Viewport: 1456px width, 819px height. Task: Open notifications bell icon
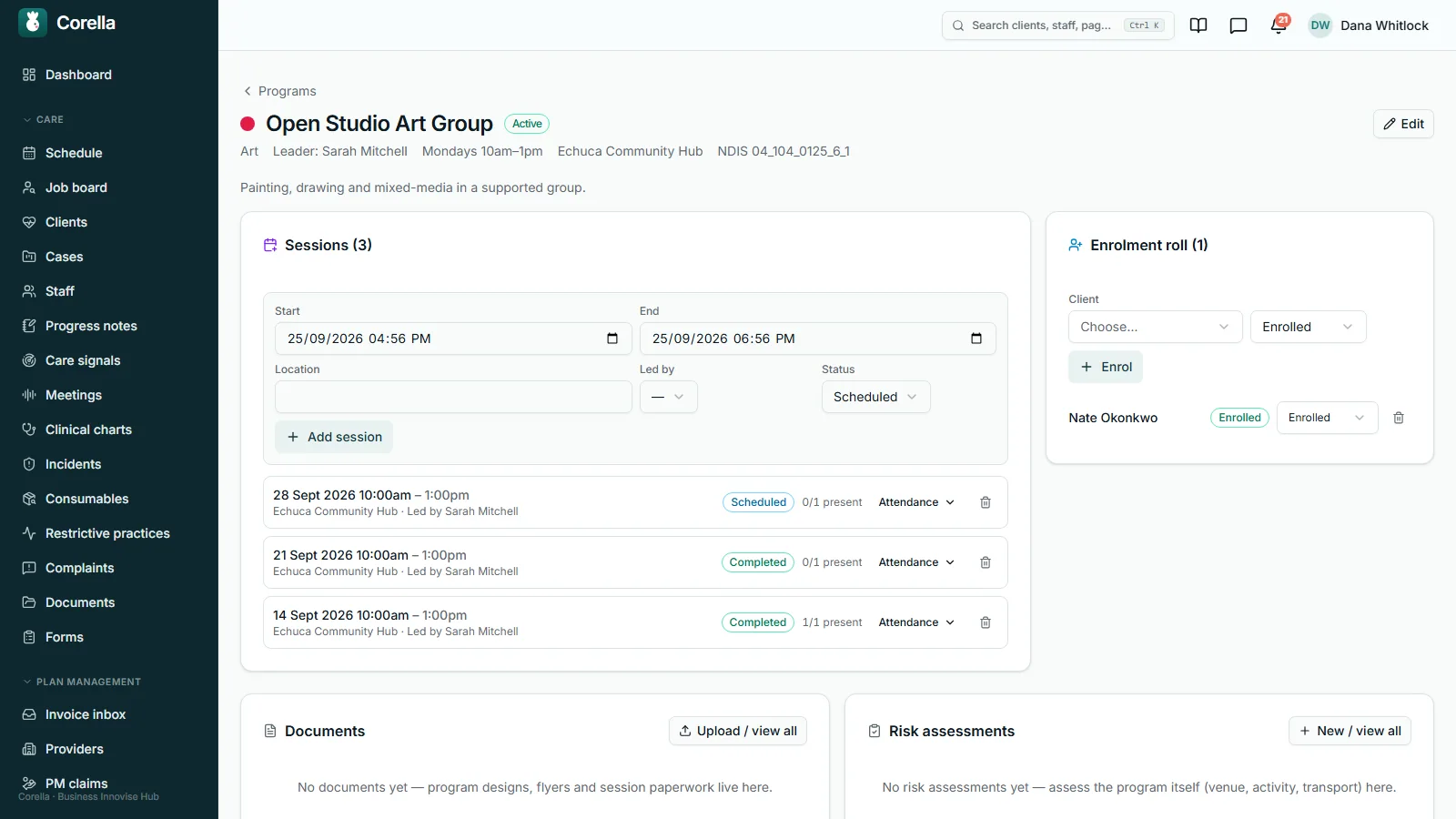(x=1279, y=25)
